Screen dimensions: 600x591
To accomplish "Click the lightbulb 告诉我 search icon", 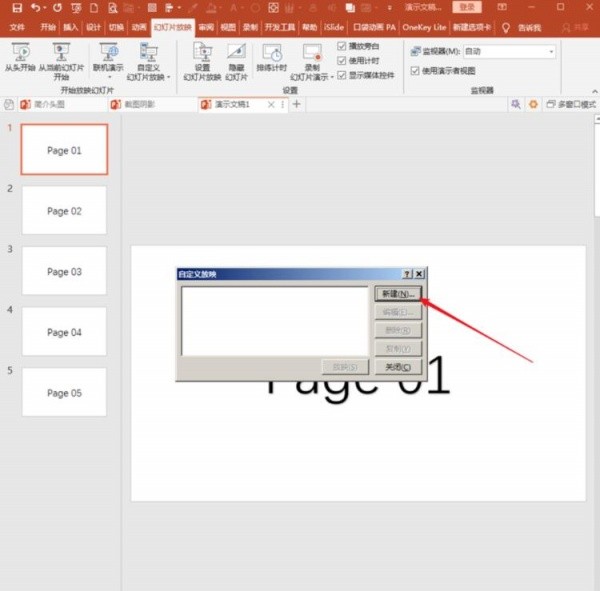I will 505,28.
